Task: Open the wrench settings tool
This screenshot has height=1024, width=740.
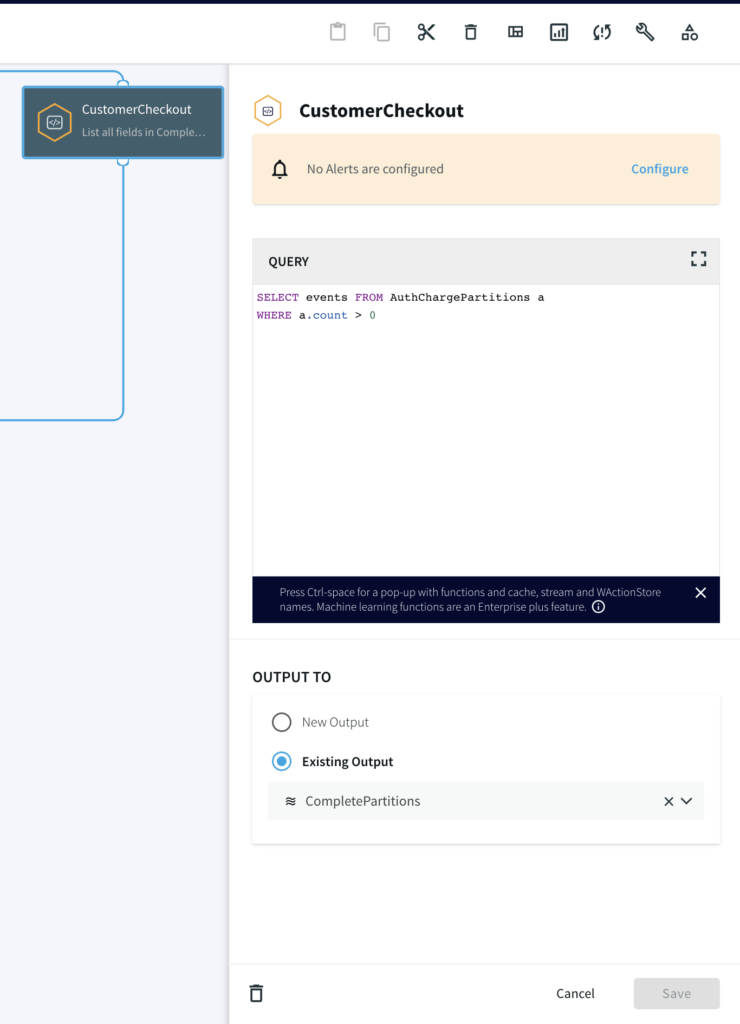Action: 645,32
